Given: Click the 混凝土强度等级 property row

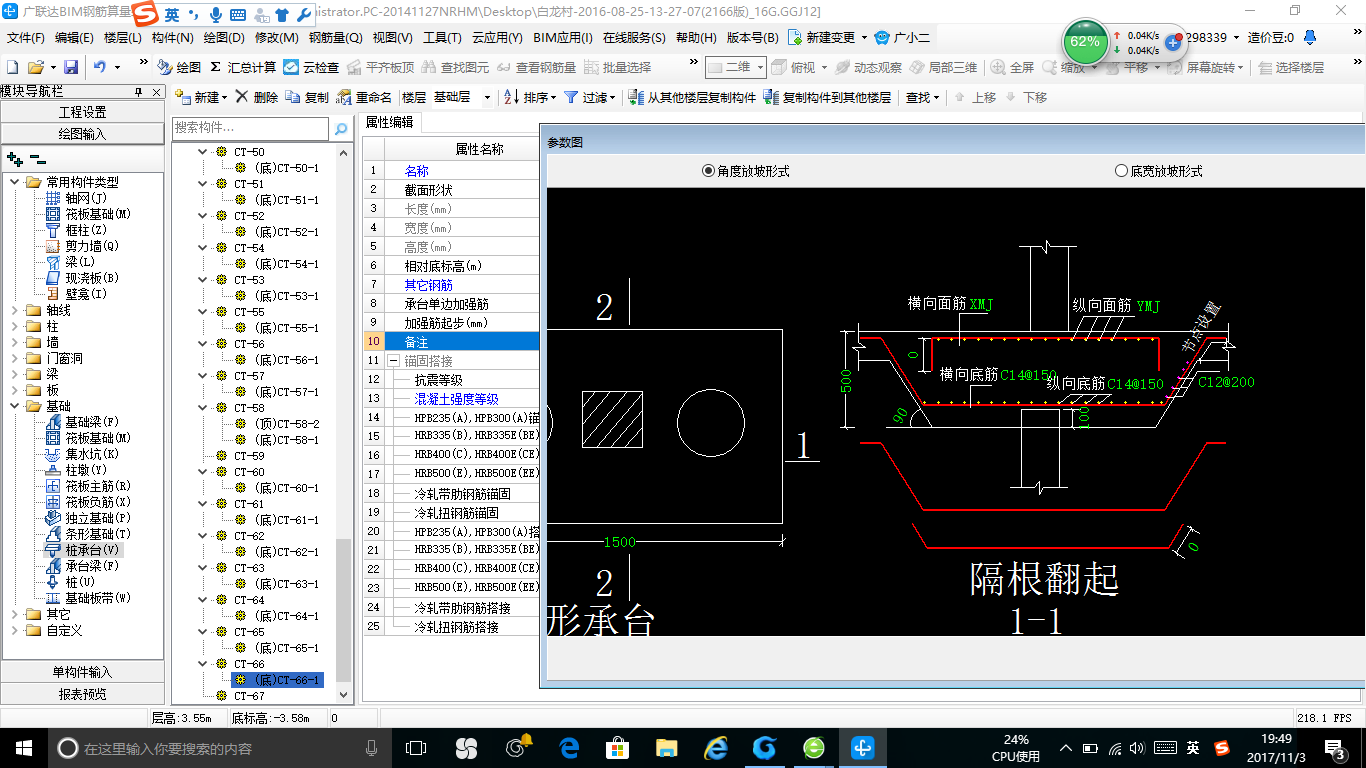Looking at the screenshot, I should (450, 398).
